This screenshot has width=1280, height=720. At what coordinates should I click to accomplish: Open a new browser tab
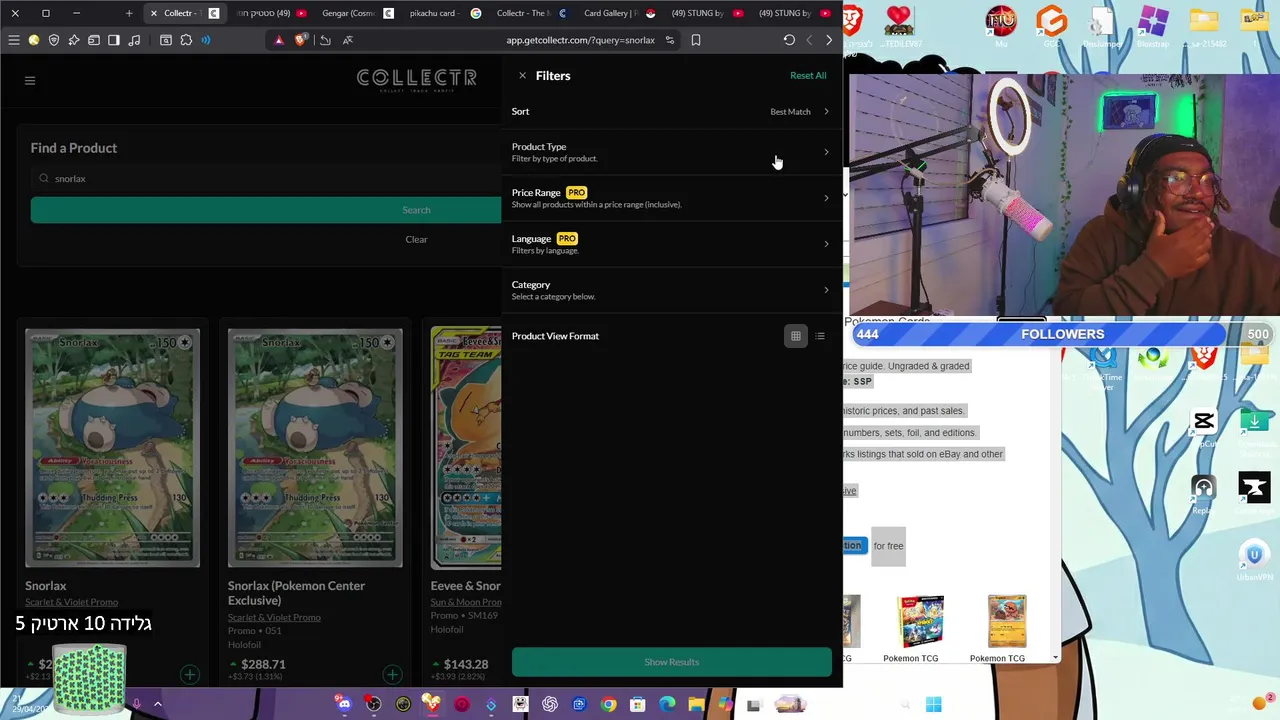pos(129,13)
